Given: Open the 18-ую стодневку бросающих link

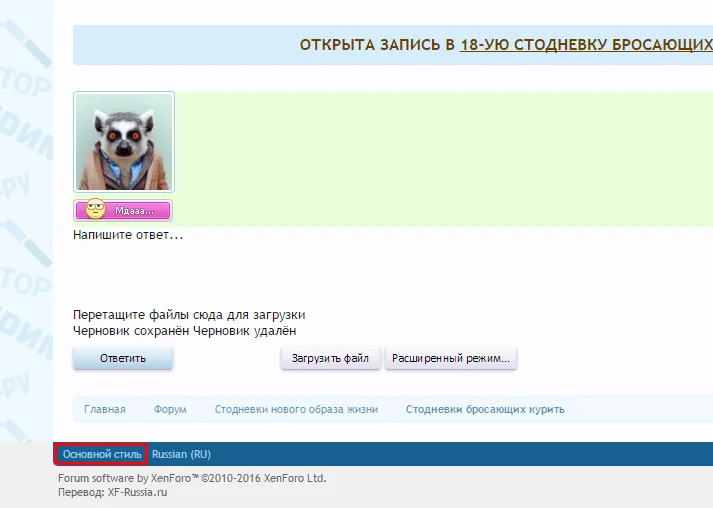Looking at the screenshot, I should click(x=587, y=45).
